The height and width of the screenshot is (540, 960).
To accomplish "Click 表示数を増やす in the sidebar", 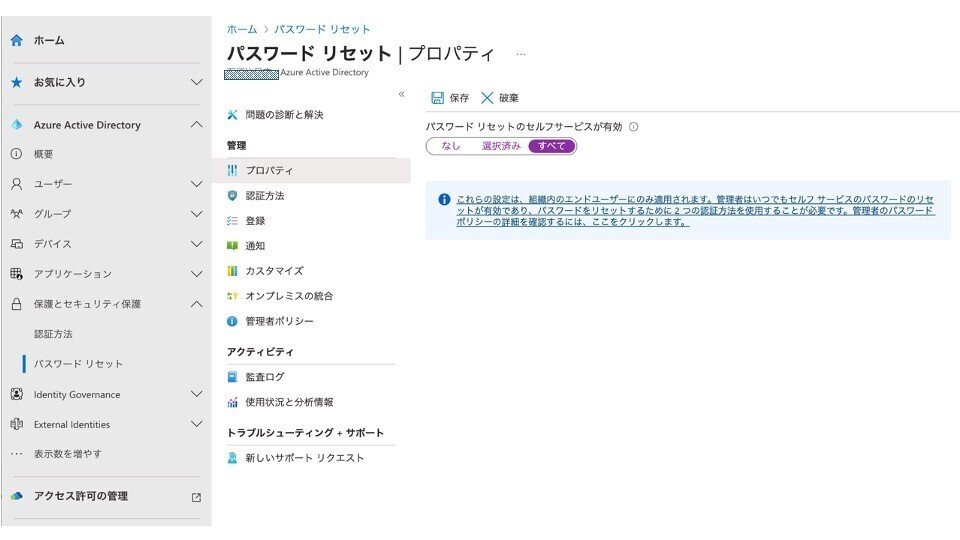I will 68,454.
